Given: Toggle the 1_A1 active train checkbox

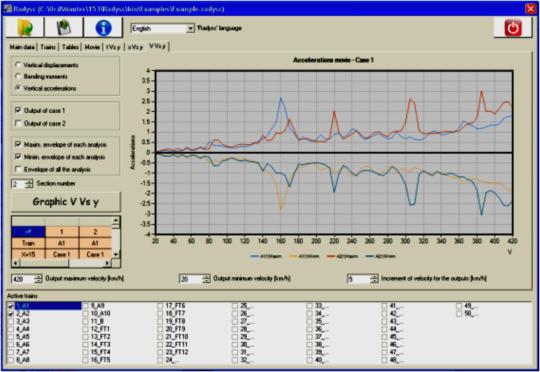Looking at the screenshot, I should [11, 306].
